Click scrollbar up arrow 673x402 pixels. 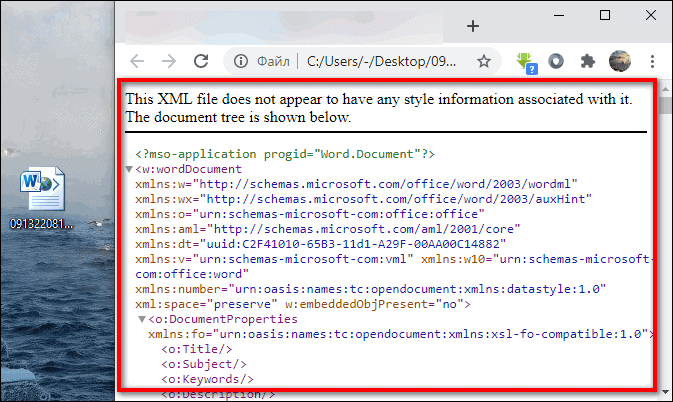click(665, 89)
